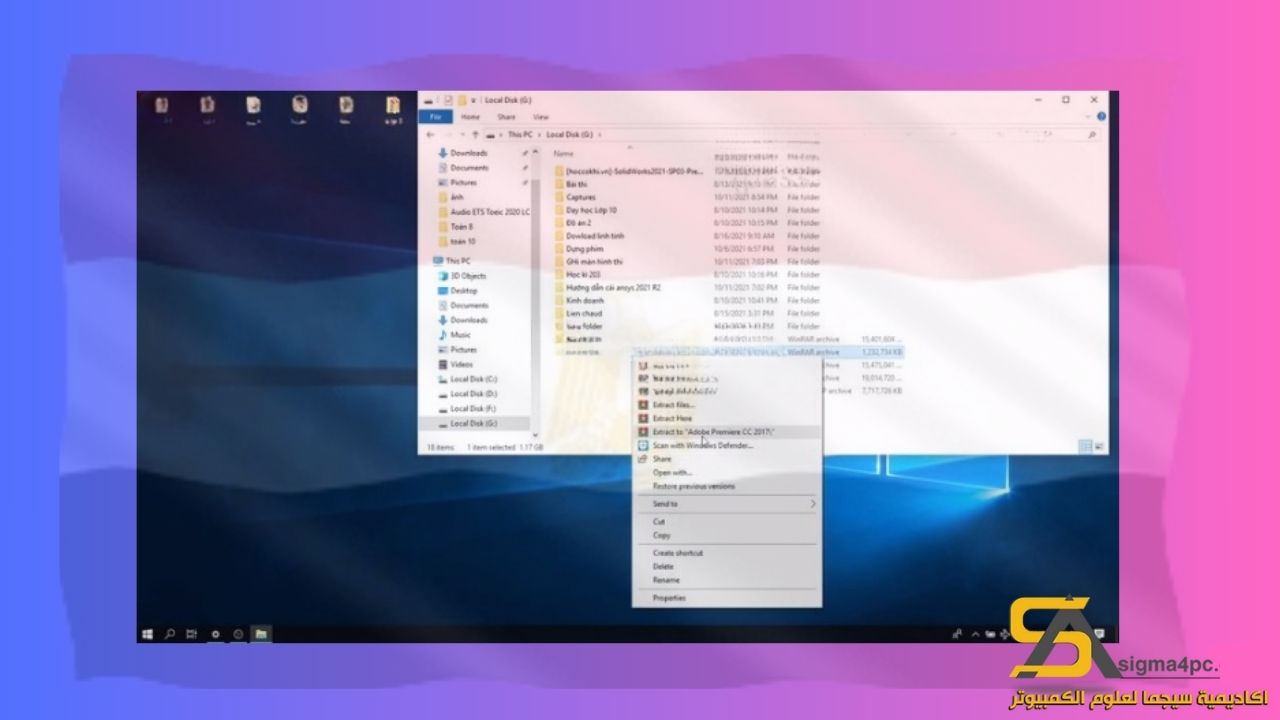Select Day hoc Lớp 10 folder

point(591,210)
